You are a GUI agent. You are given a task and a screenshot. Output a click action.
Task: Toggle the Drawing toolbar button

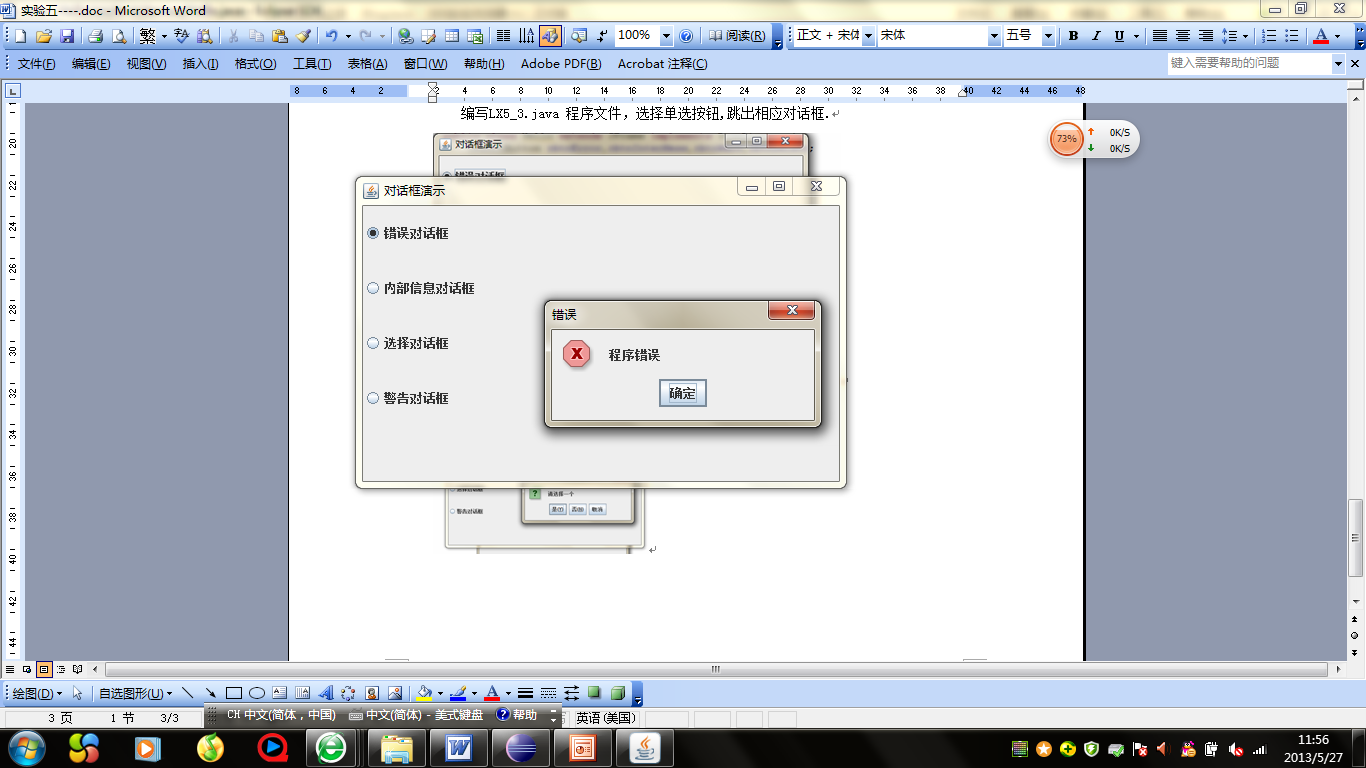click(550, 36)
